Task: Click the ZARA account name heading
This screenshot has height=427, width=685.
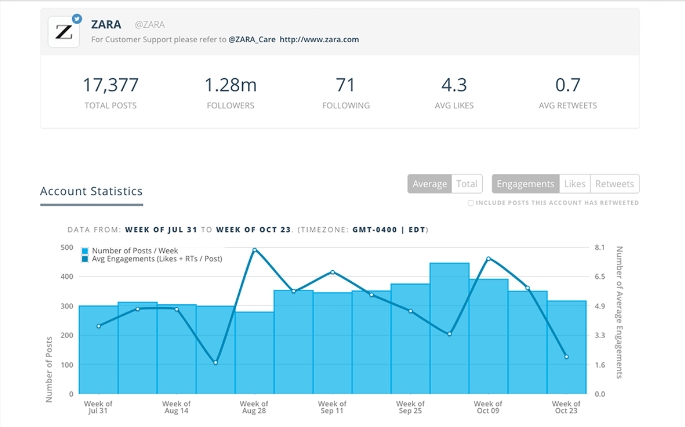Action: (x=106, y=24)
